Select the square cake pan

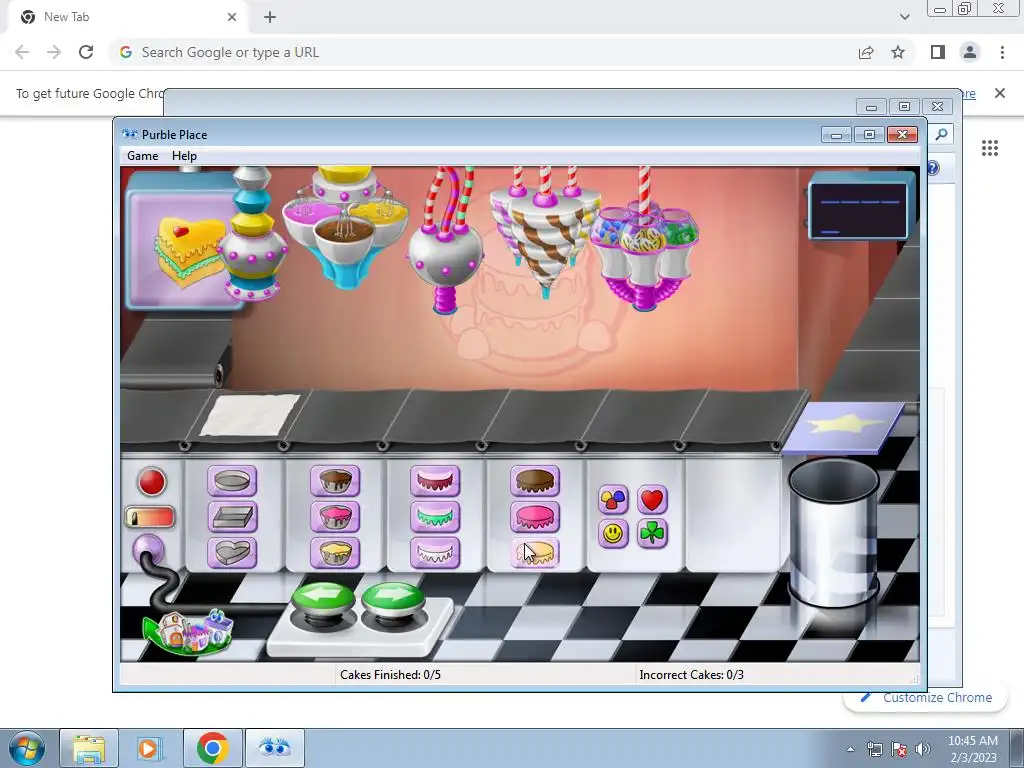pyautogui.click(x=232, y=517)
